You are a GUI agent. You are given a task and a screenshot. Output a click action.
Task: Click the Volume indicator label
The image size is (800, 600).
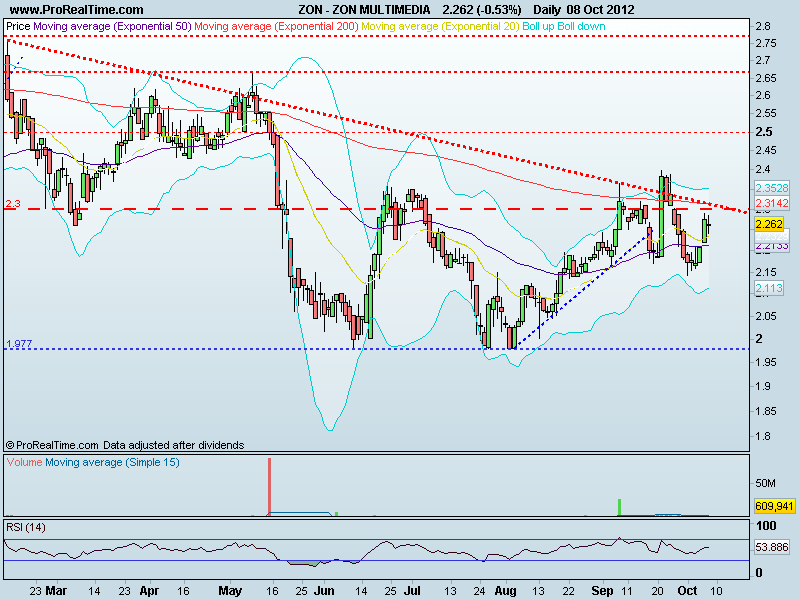24,462
